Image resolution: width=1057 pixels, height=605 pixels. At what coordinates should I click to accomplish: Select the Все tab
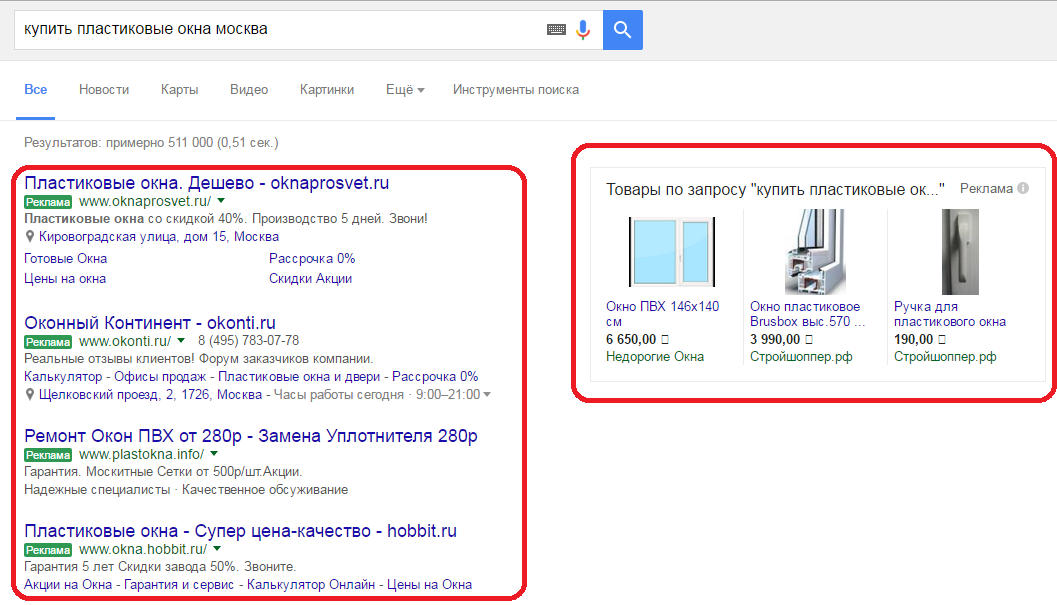coord(36,90)
